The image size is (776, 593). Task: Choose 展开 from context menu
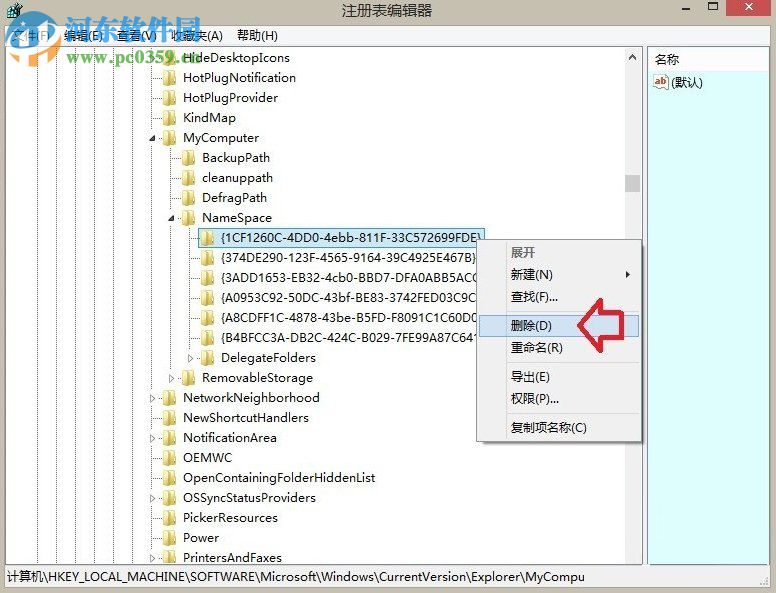pos(559,252)
